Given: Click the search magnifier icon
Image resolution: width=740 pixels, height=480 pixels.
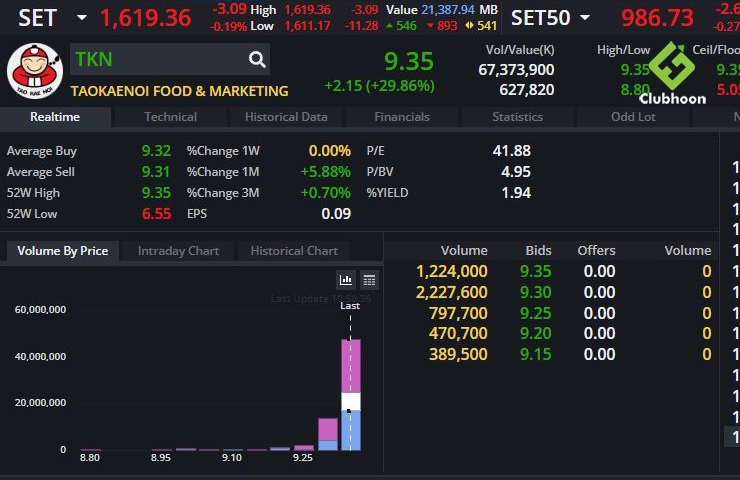Looking at the screenshot, I should click(257, 59).
